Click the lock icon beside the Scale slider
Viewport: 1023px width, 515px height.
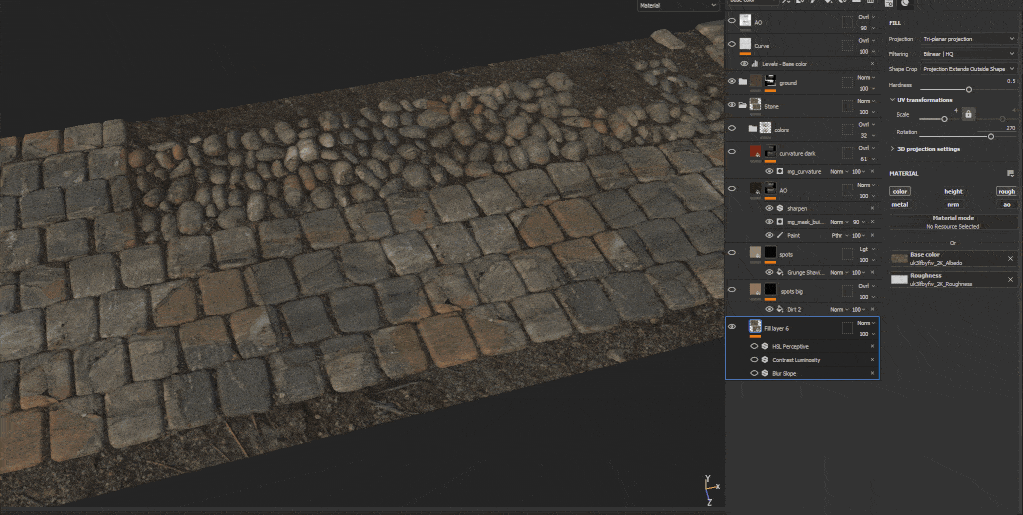[x=968, y=114]
